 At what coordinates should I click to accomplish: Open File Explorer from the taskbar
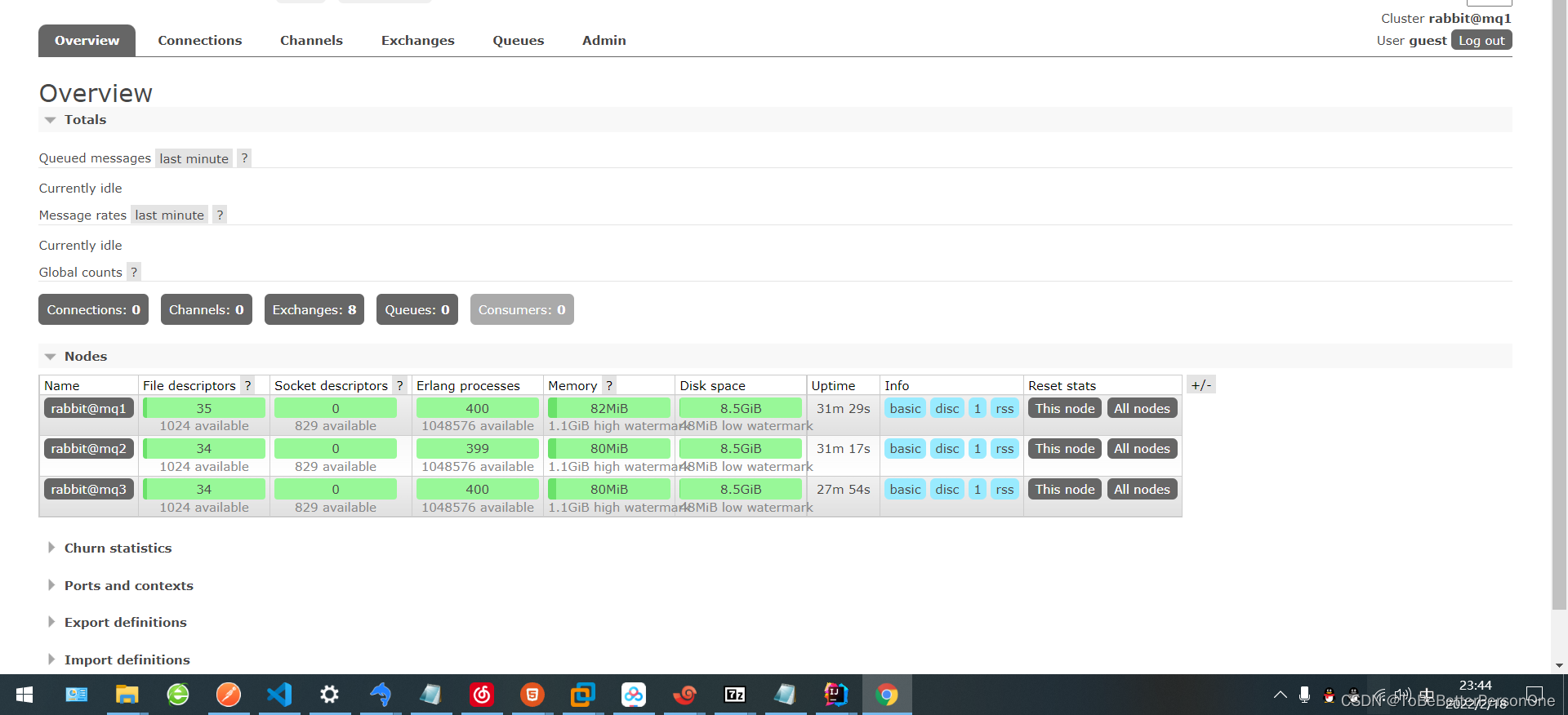pos(127,695)
